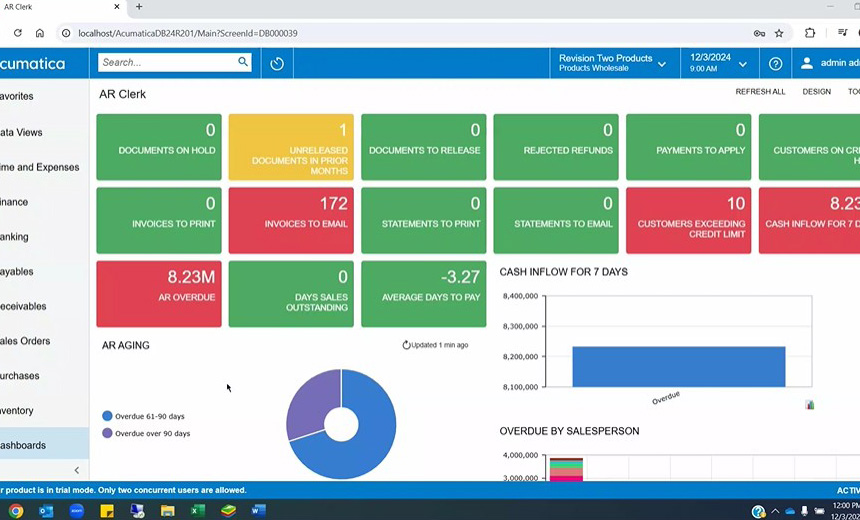Image resolution: width=860 pixels, height=520 pixels.
Task: Open the browser media control icon
Action: 842,33
